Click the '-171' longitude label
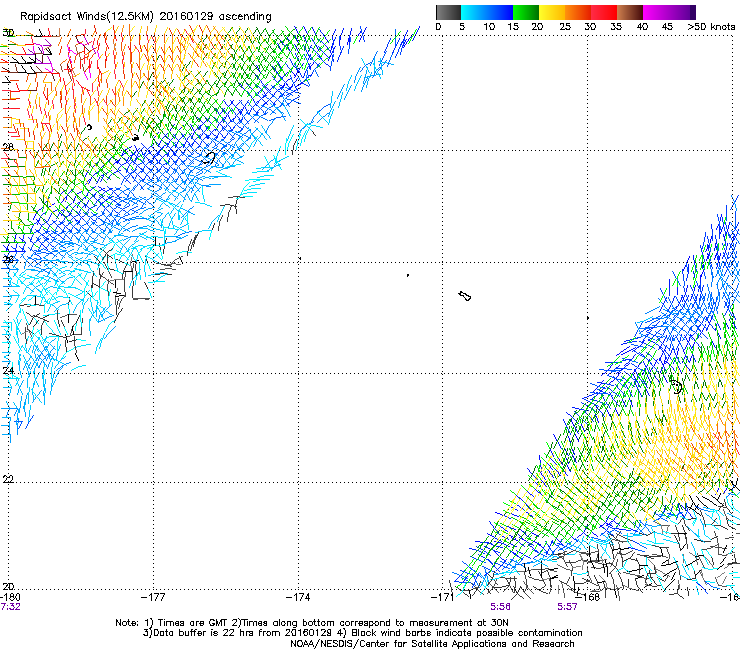The width and height of the screenshot is (740, 650). [x=443, y=597]
